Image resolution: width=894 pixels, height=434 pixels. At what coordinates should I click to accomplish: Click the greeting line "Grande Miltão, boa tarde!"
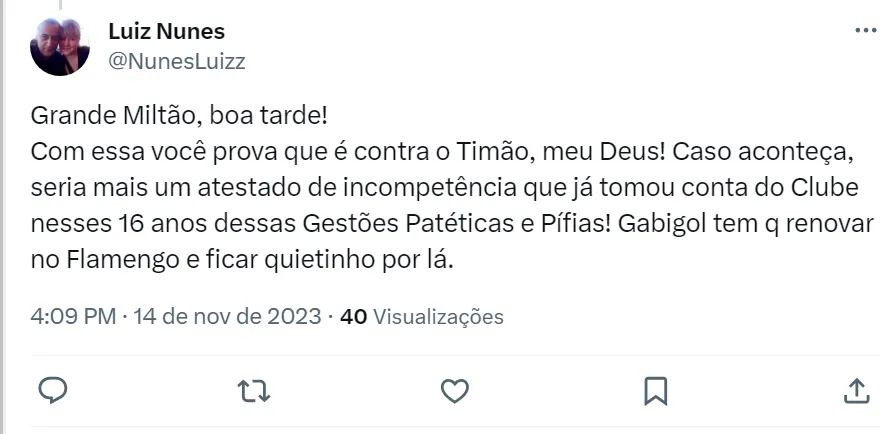point(179,115)
